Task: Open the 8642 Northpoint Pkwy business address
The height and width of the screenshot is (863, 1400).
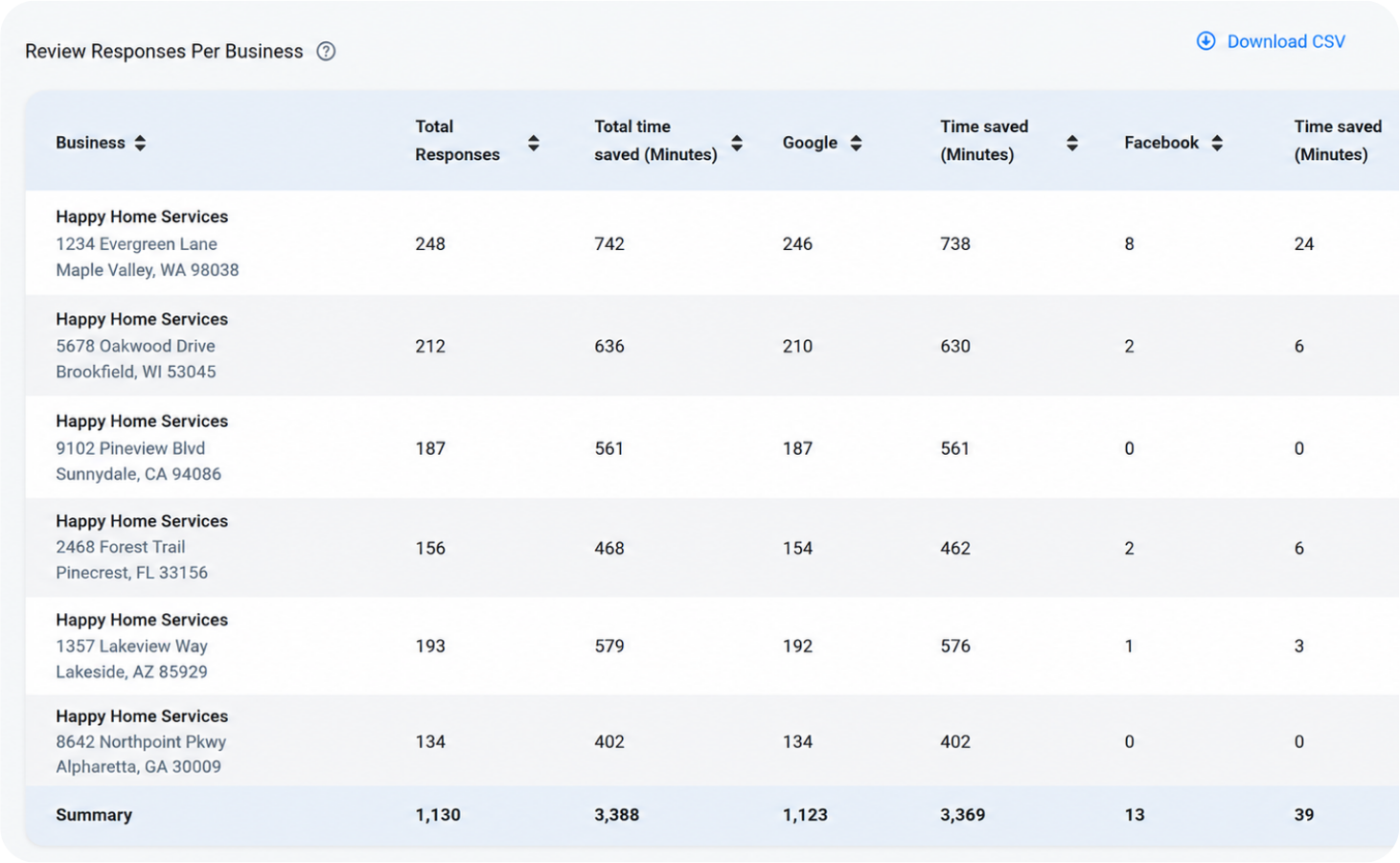Action: [141, 741]
